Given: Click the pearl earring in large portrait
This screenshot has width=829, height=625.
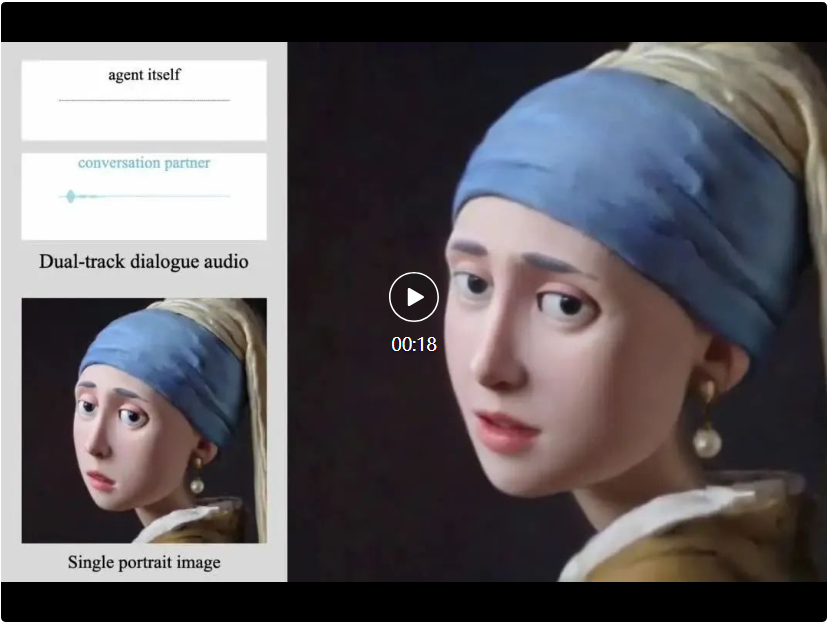Looking at the screenshot, I should (x=708, y=441).
